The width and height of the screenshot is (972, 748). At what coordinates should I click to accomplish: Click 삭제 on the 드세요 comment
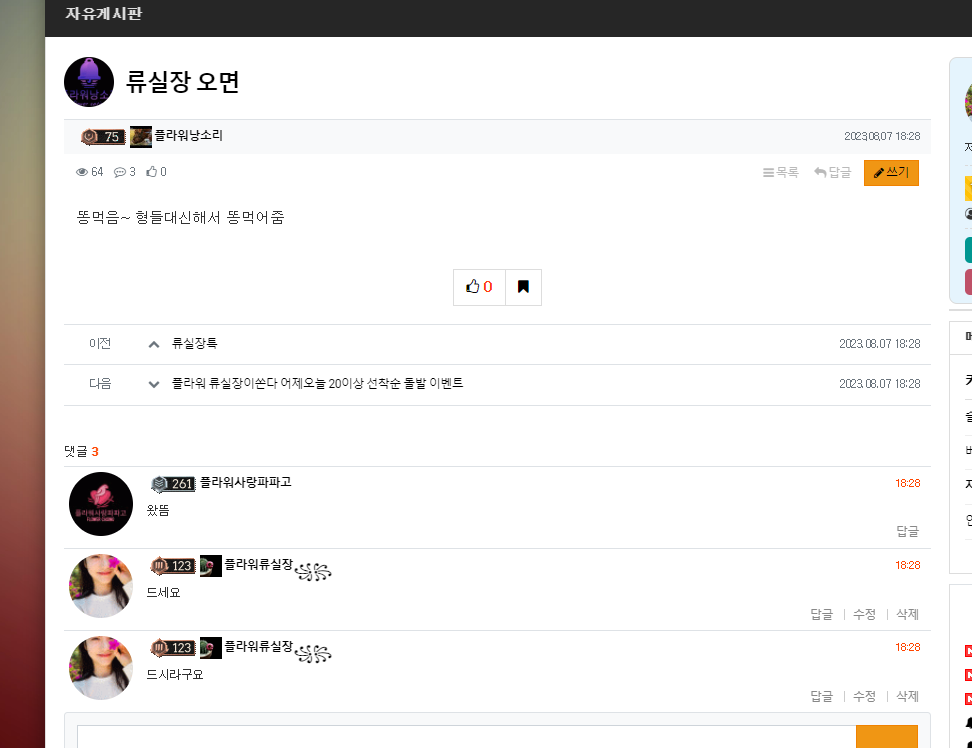[x=908, y=614]
